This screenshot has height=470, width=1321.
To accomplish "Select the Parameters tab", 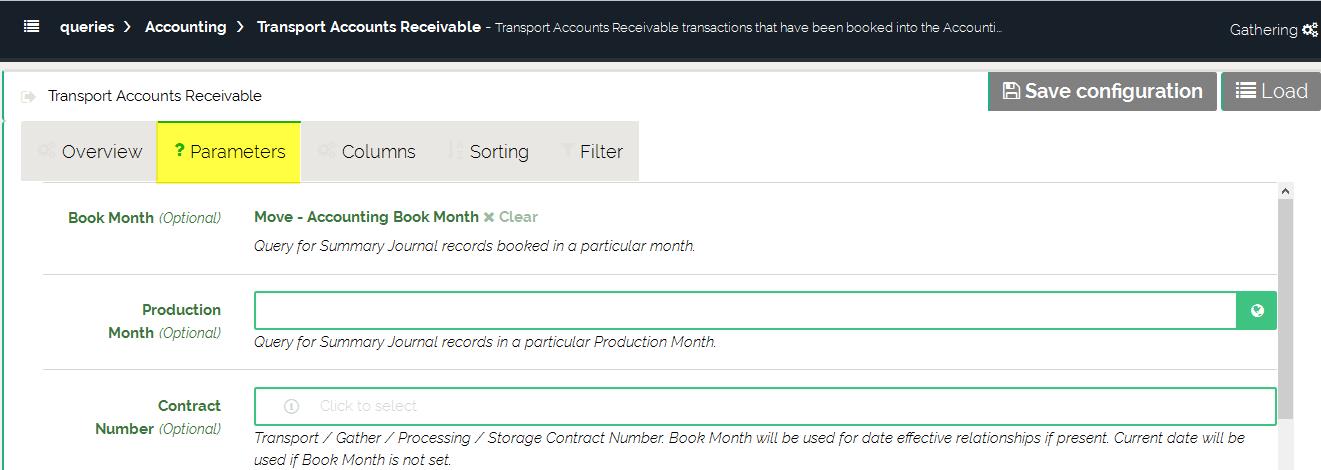I will pos(229,152).
